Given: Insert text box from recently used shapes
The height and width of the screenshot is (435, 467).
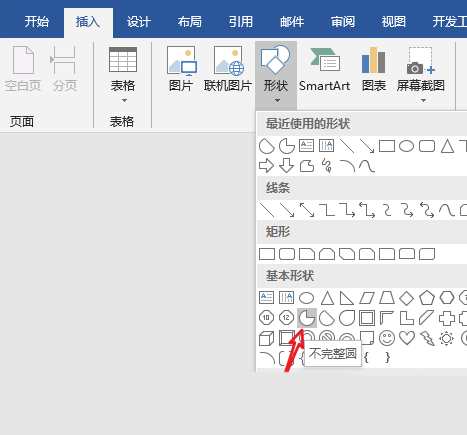Looking at the screenshot, I should pyautogui.click(x=307, y=146).
